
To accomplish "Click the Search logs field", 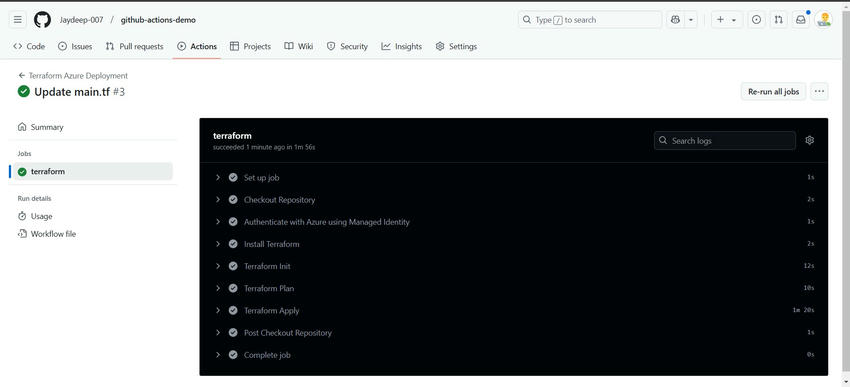I will 725,140.
